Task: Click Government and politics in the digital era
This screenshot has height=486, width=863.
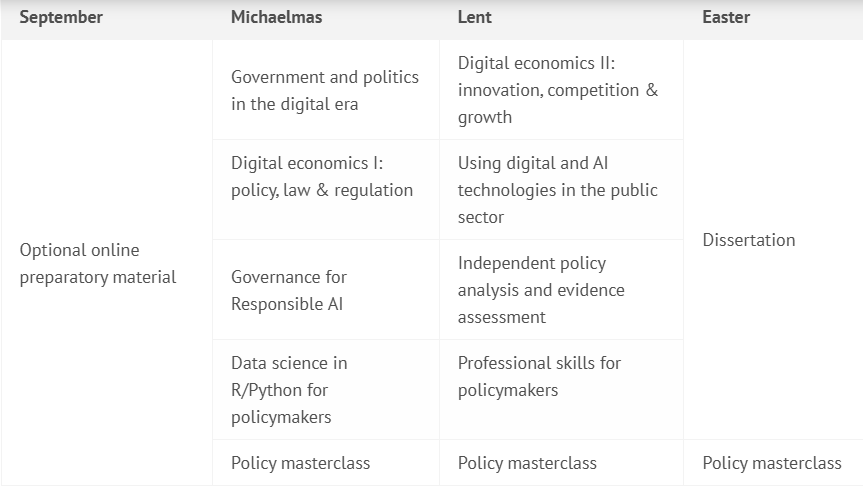Action: 325,90
